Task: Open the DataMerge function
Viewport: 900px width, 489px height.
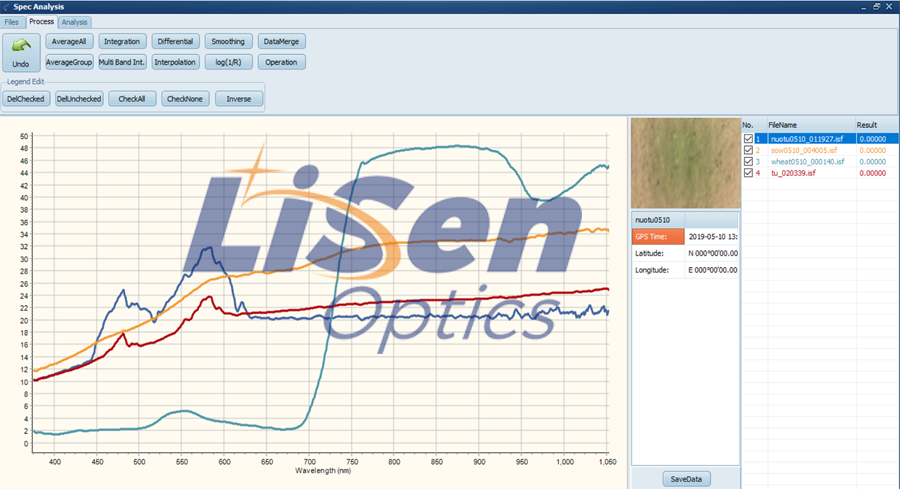Action: (x=281, y=41)
